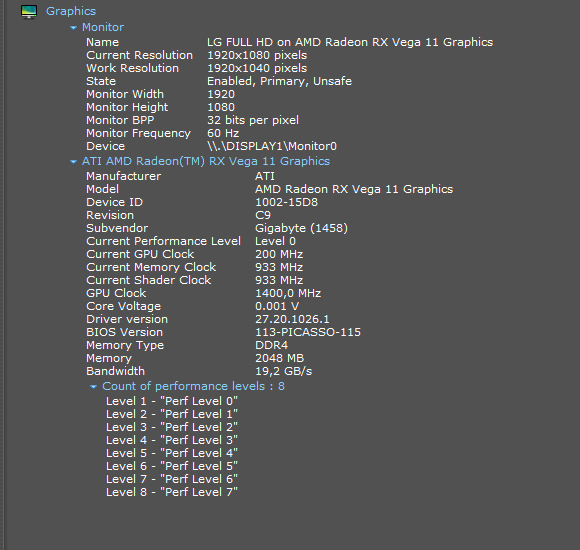Click the Manufacturer label

point(124,176)
